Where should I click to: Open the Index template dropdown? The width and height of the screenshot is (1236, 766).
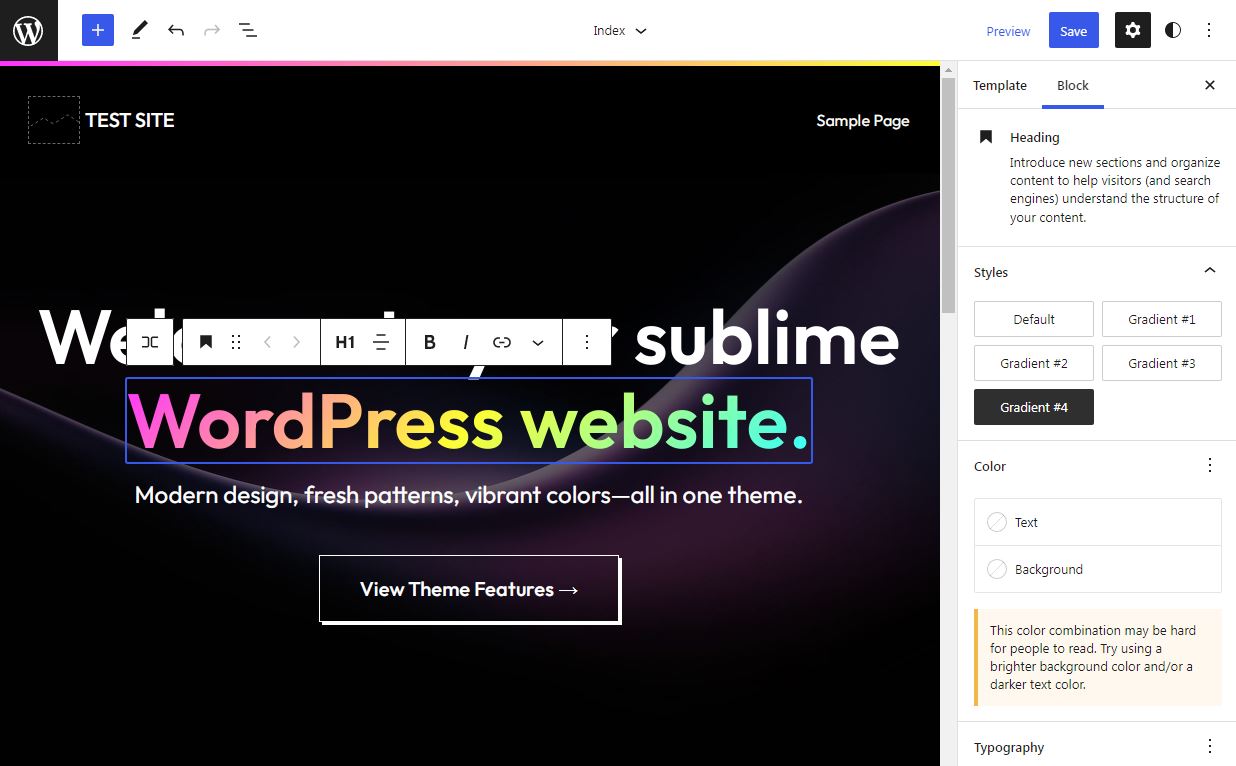click(619, 30)
